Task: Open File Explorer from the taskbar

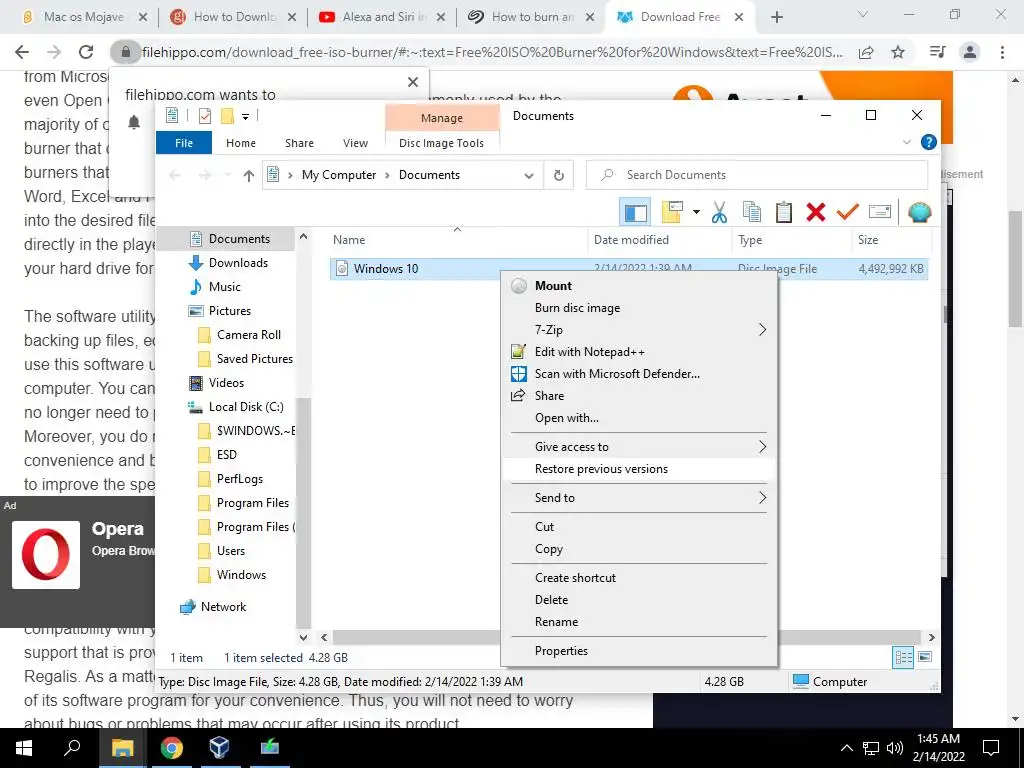Action: point(122,748)
